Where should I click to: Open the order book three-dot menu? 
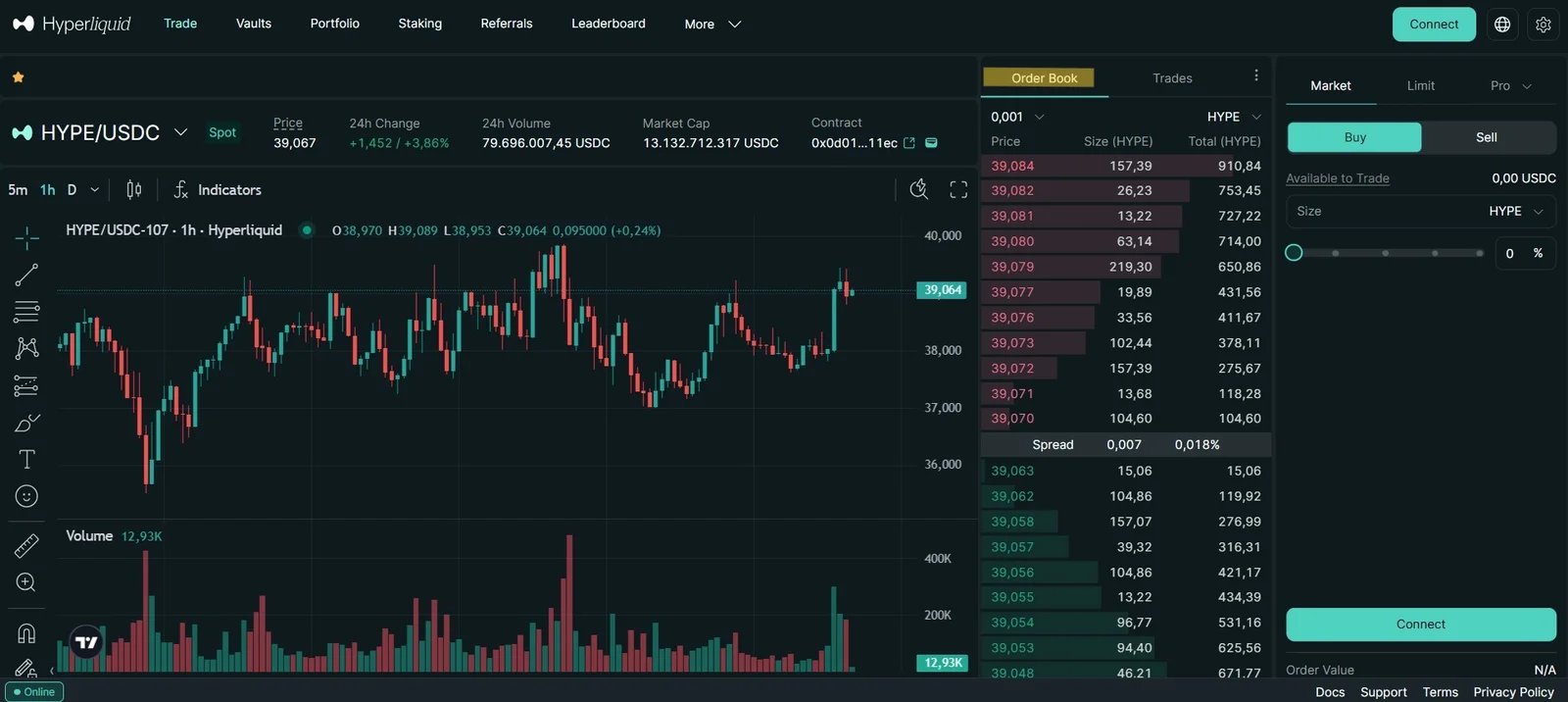[x=1256, y=75]
